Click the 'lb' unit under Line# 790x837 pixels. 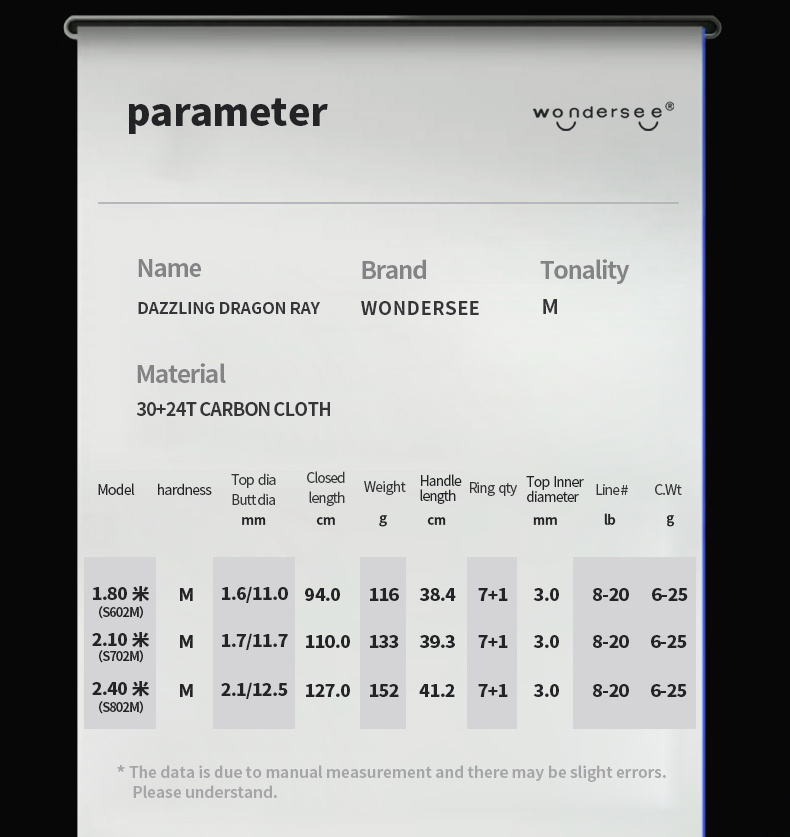pyautogui.click(x=610, y=519)
